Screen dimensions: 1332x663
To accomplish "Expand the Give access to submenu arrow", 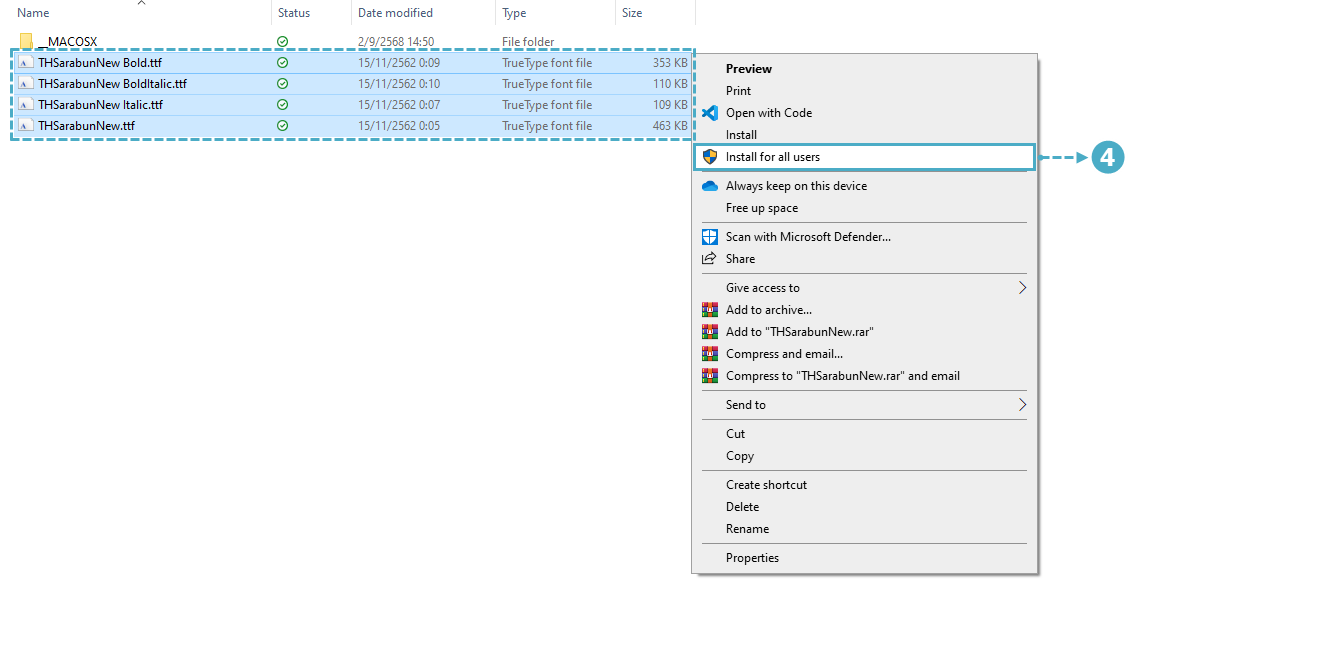I will click(1022, 288).
